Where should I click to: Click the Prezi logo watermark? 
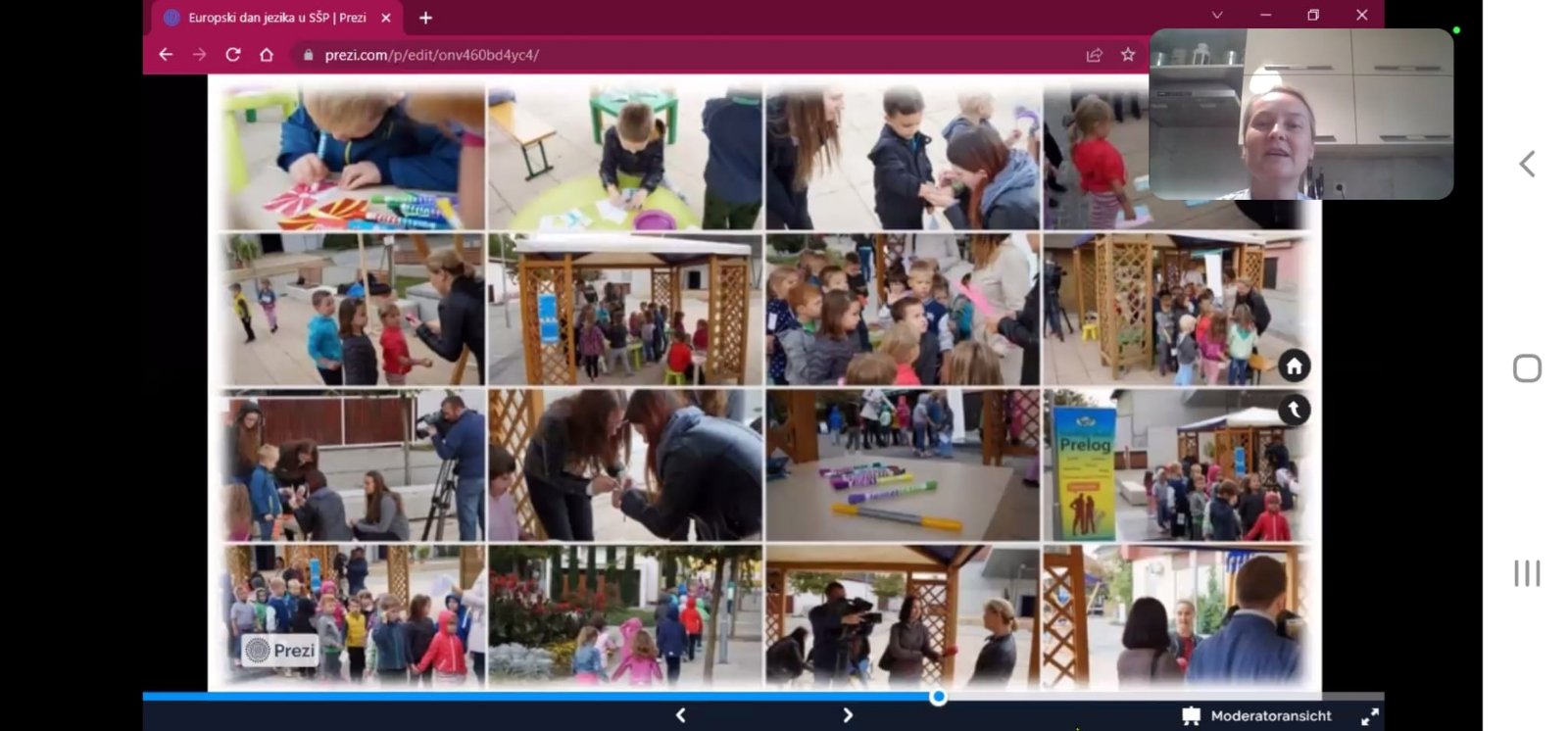[281, 651]
